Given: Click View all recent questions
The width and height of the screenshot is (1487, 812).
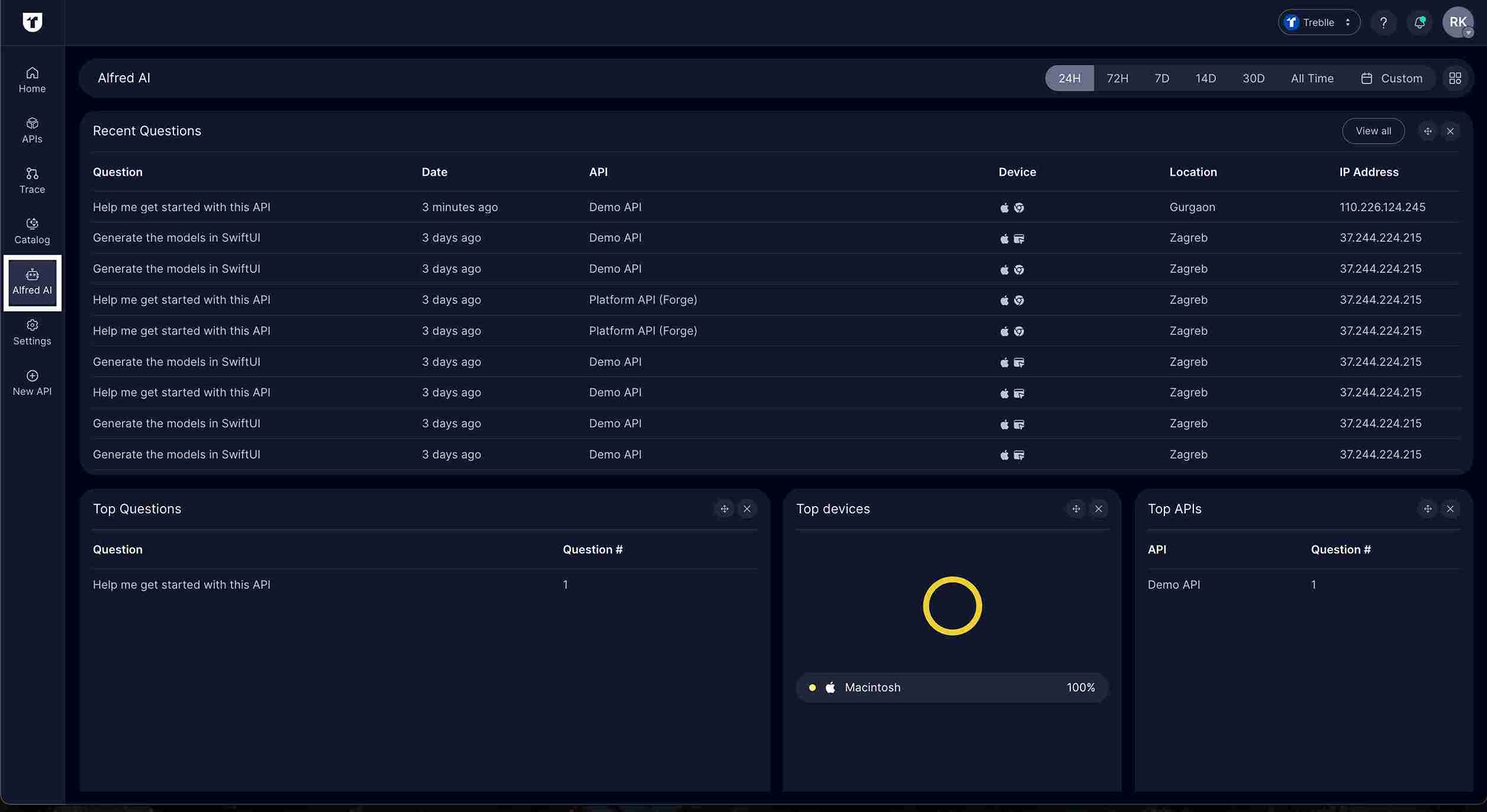Looking at the screenshot, I should [x=1373, y=131].
